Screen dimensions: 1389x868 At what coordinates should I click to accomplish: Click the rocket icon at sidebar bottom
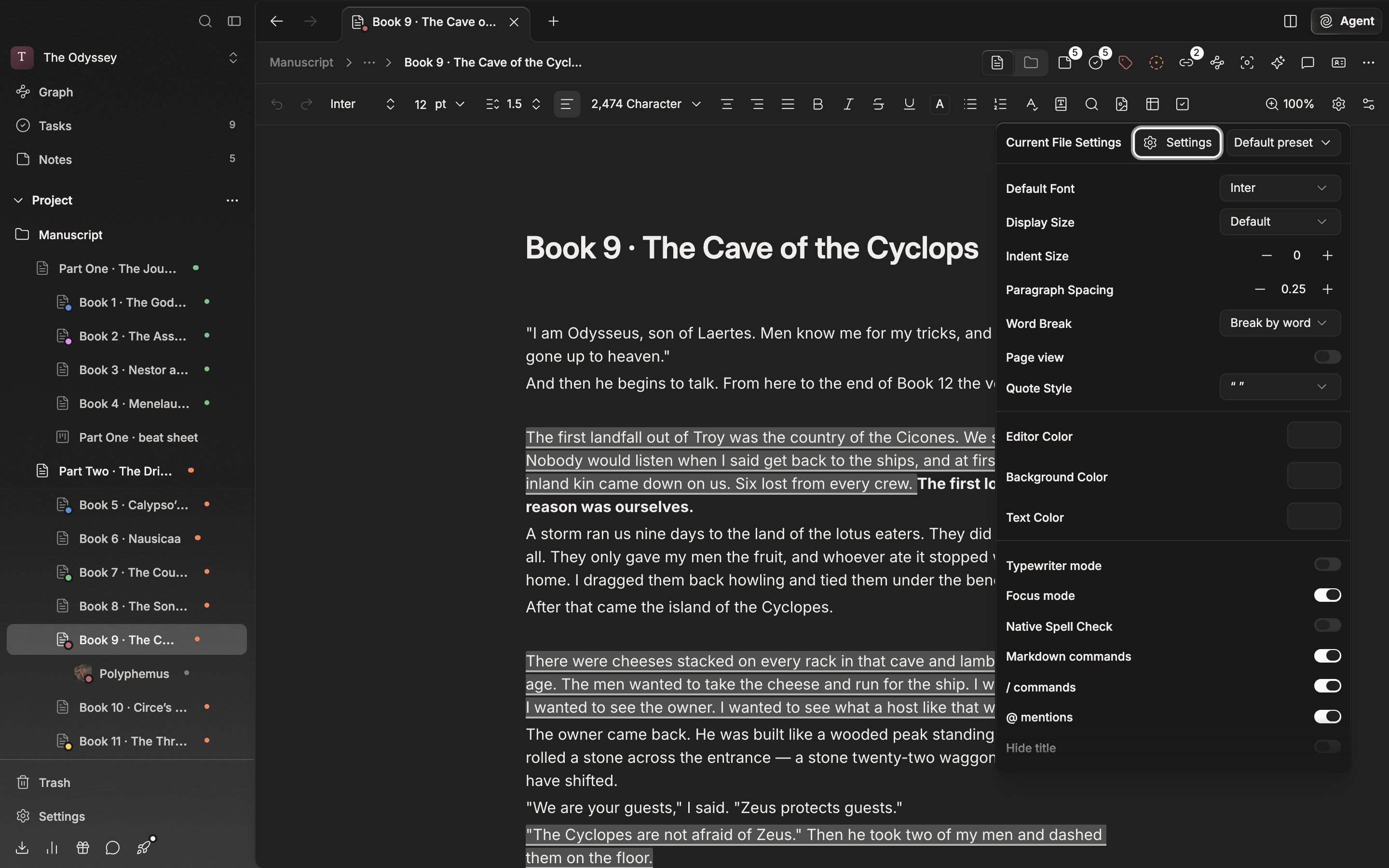(x=144, y=847)
